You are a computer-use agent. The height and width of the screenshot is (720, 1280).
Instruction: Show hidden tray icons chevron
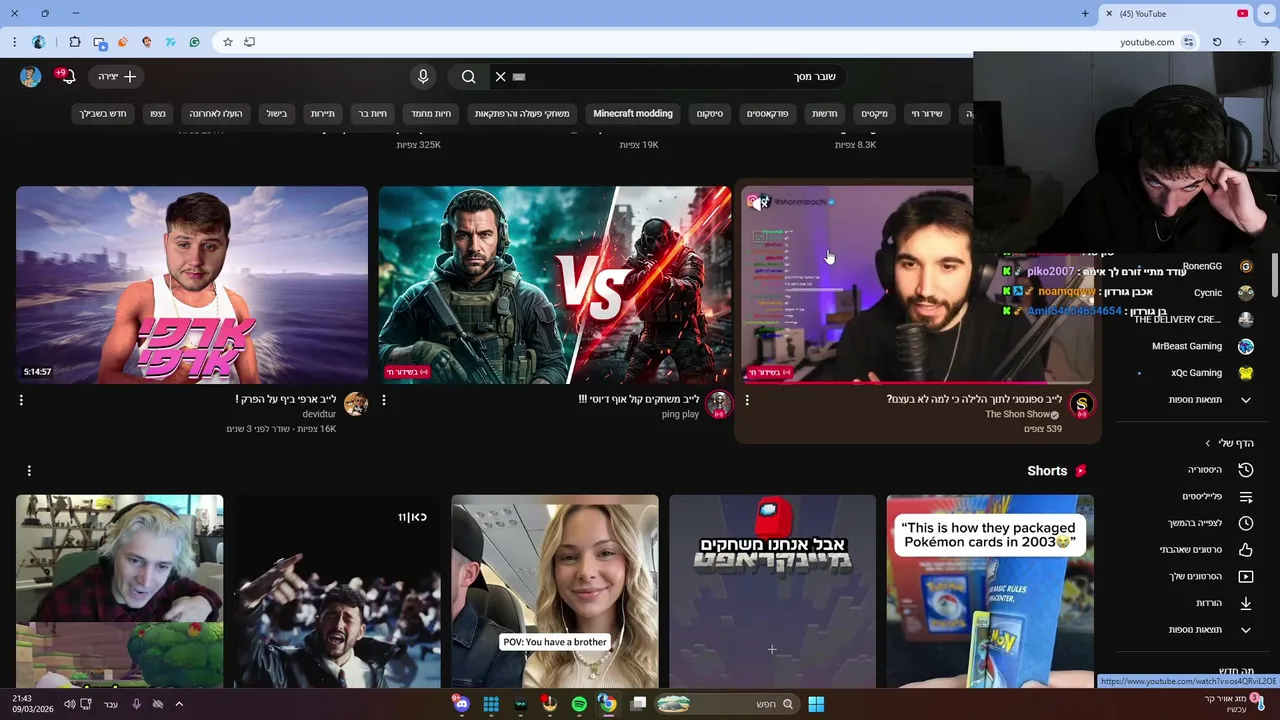[179, 704]
